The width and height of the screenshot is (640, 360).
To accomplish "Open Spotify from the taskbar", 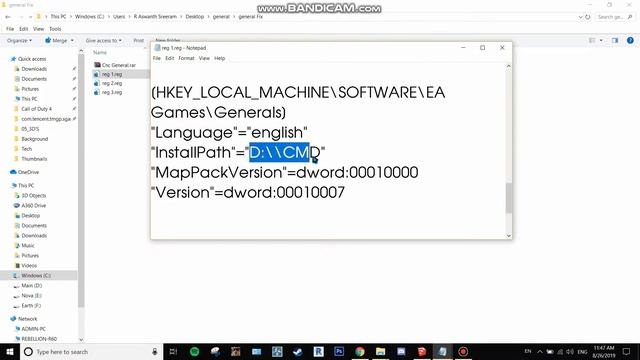I will point(194,351).
